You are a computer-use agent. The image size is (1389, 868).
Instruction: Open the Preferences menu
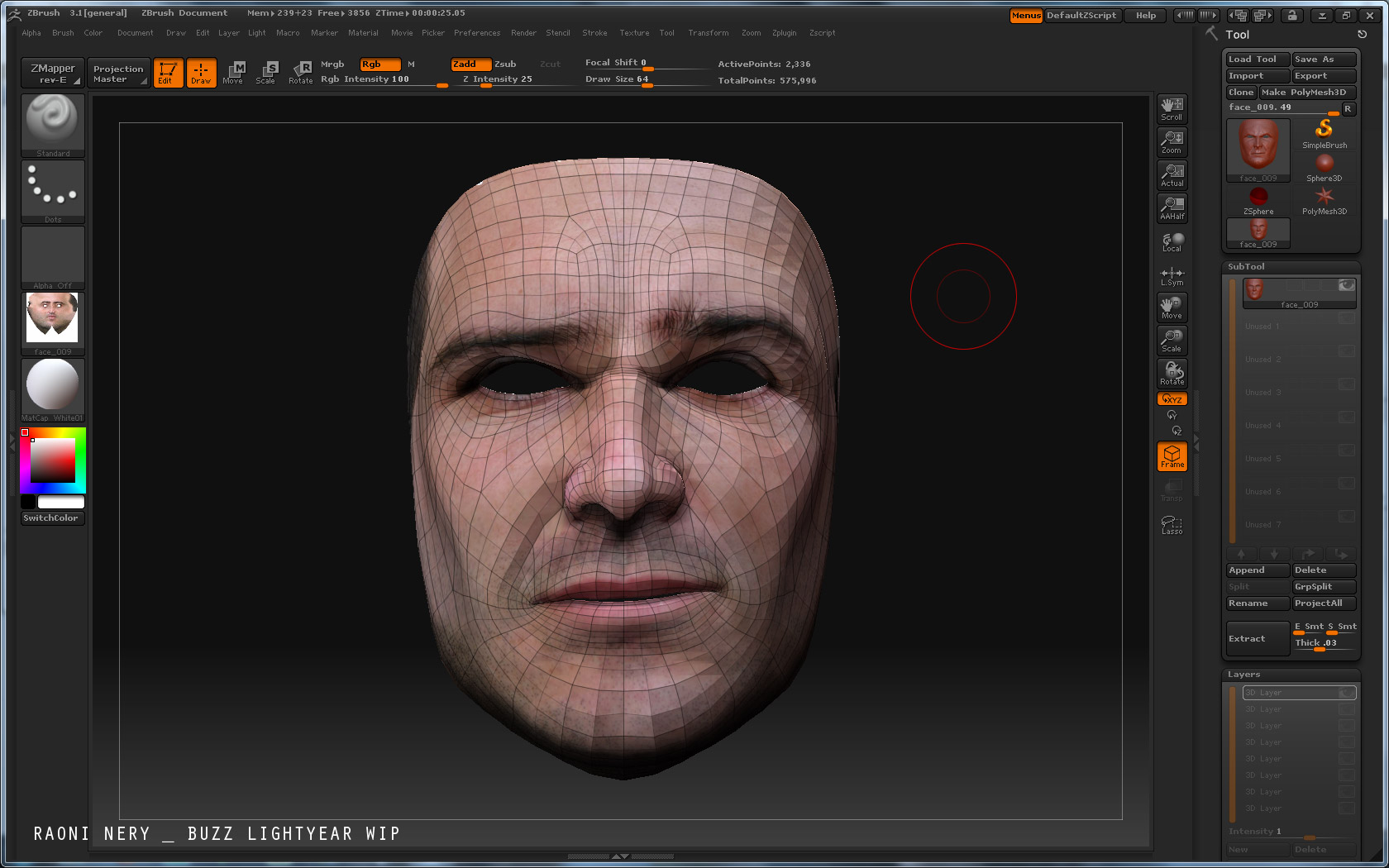[477, 33]
